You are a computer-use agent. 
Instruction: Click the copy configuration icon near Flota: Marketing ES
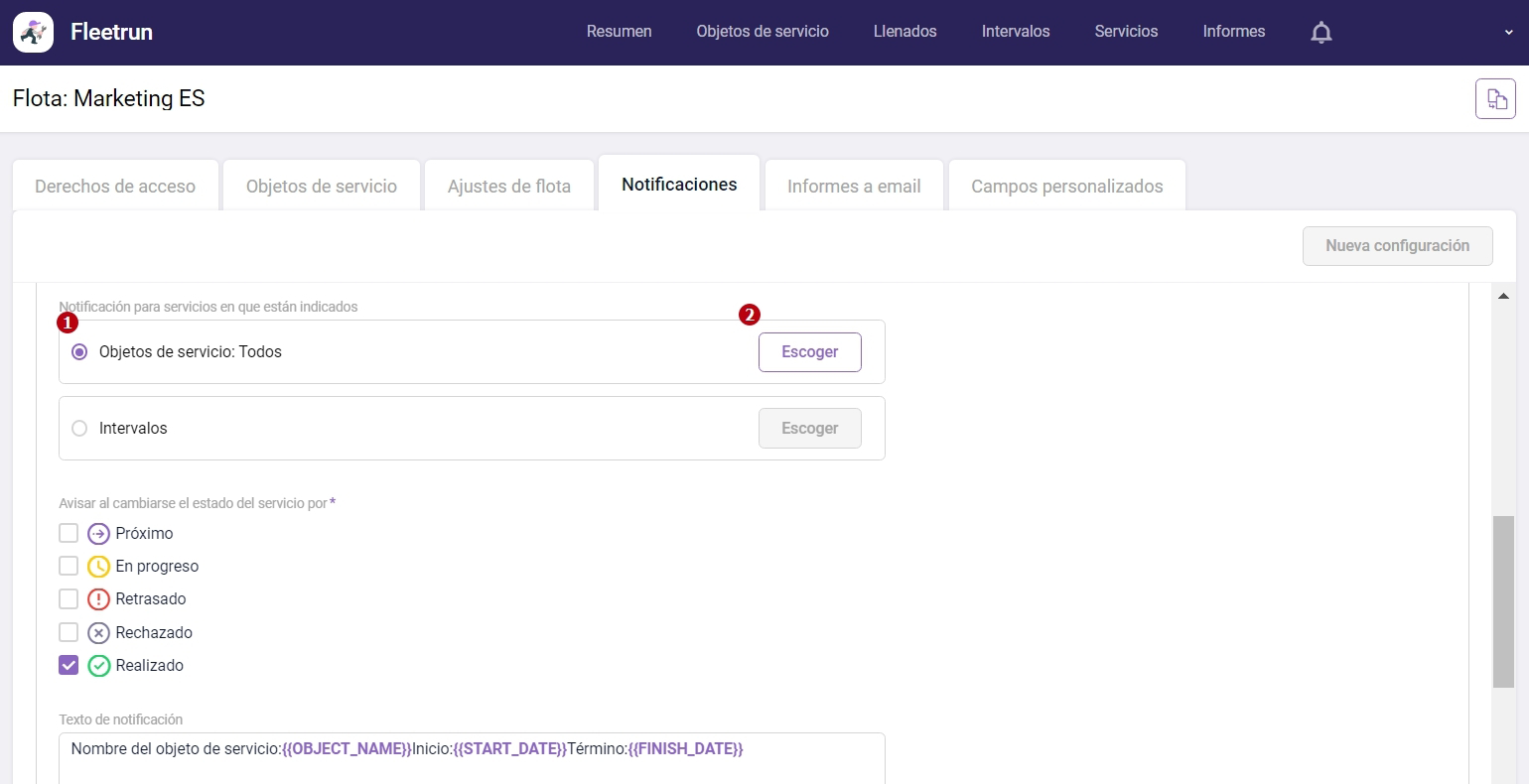tap(1495, 98)
